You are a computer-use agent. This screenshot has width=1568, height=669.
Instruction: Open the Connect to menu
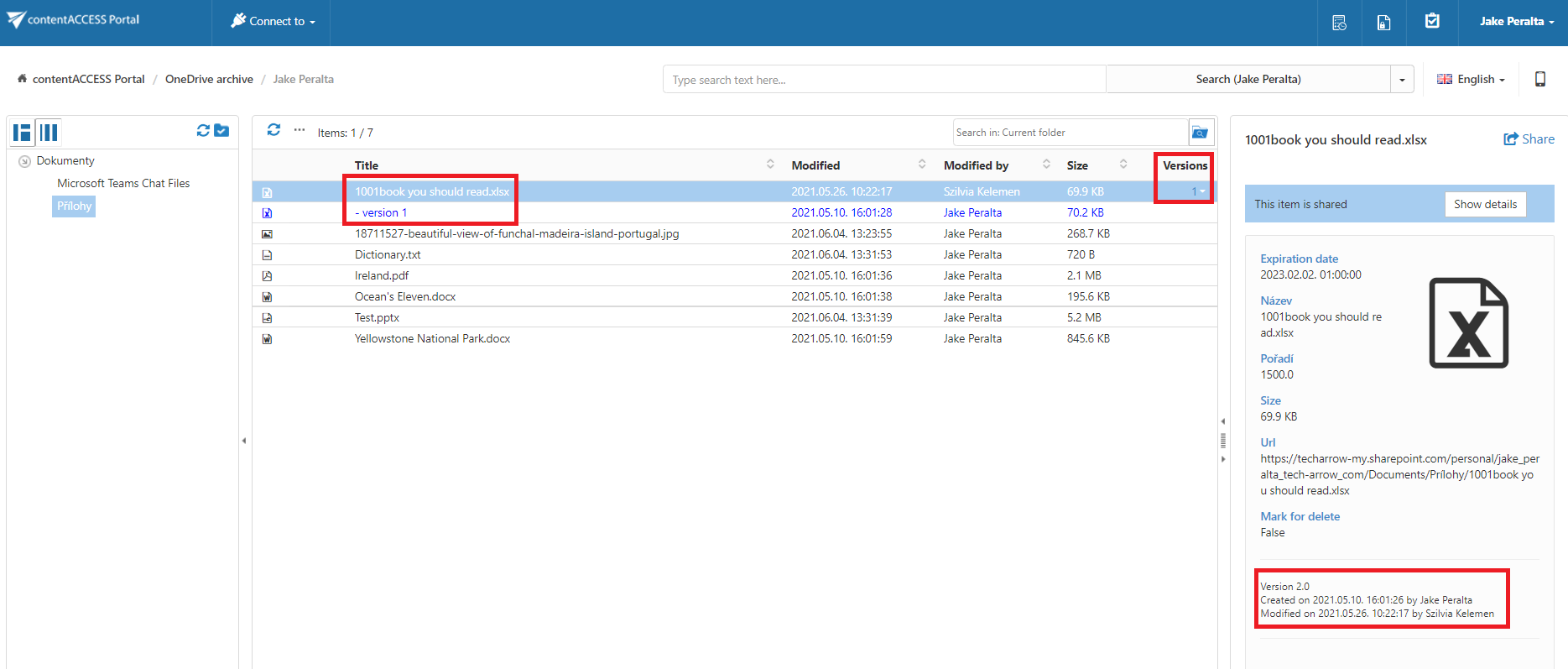(x=273, y=22)
